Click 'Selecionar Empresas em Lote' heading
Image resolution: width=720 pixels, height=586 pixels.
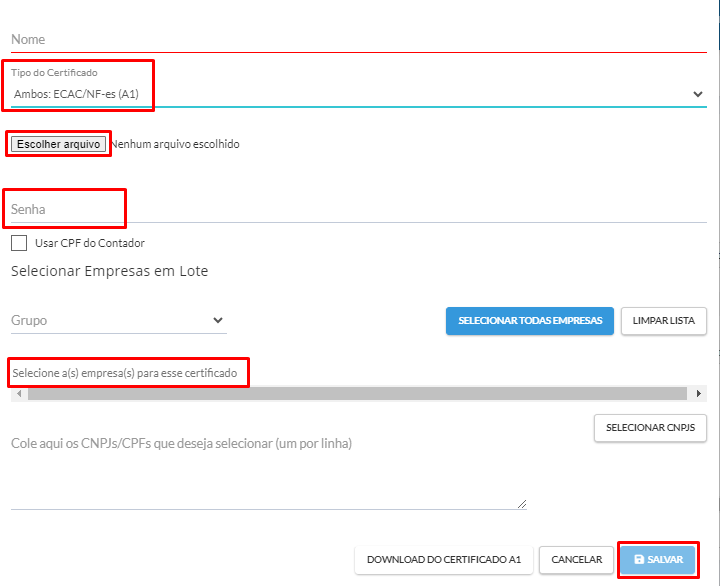point(109,271)
